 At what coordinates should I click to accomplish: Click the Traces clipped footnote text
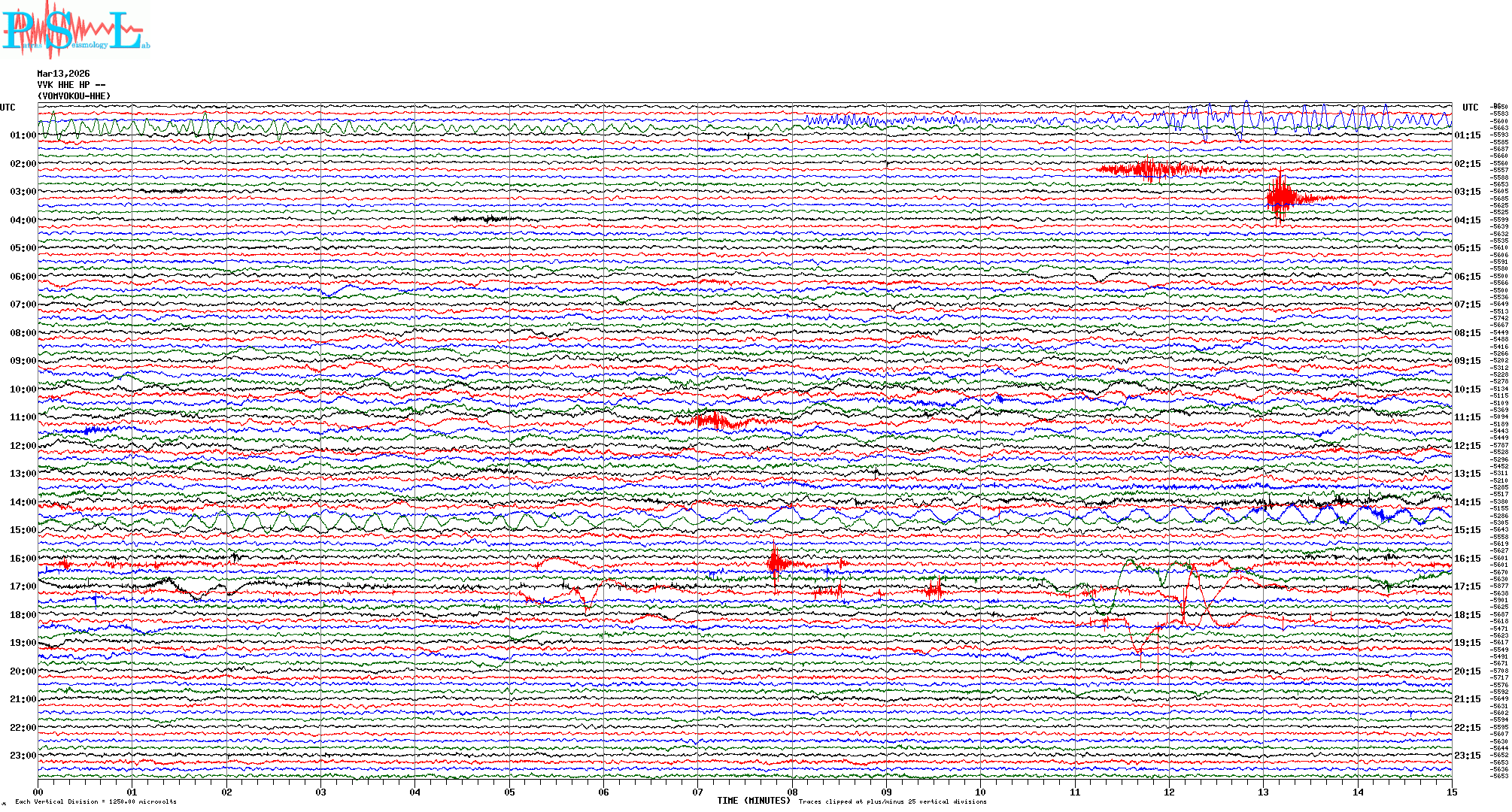(x=892, y=801)
